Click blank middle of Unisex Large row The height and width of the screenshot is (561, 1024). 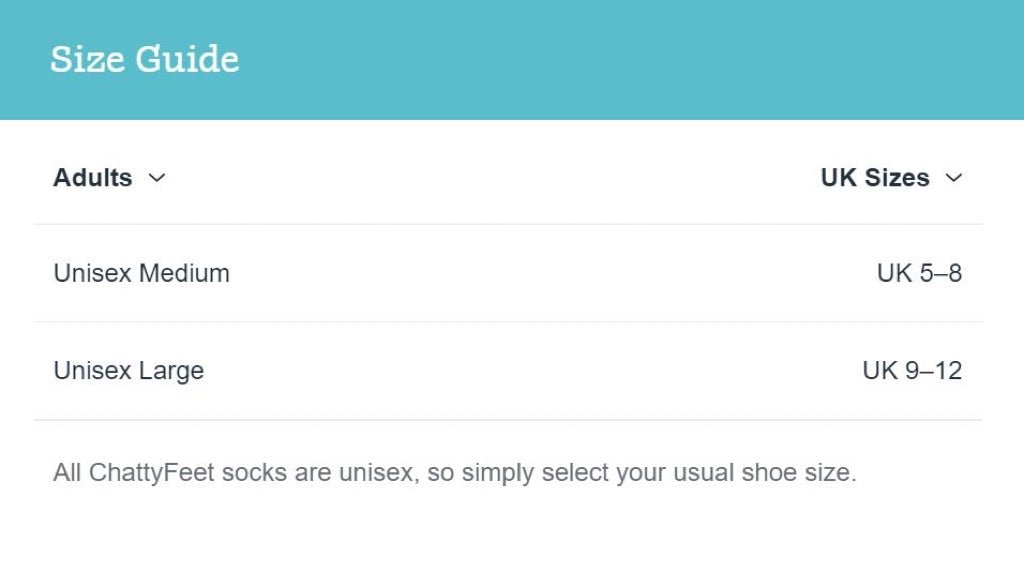tap(532, 371)
